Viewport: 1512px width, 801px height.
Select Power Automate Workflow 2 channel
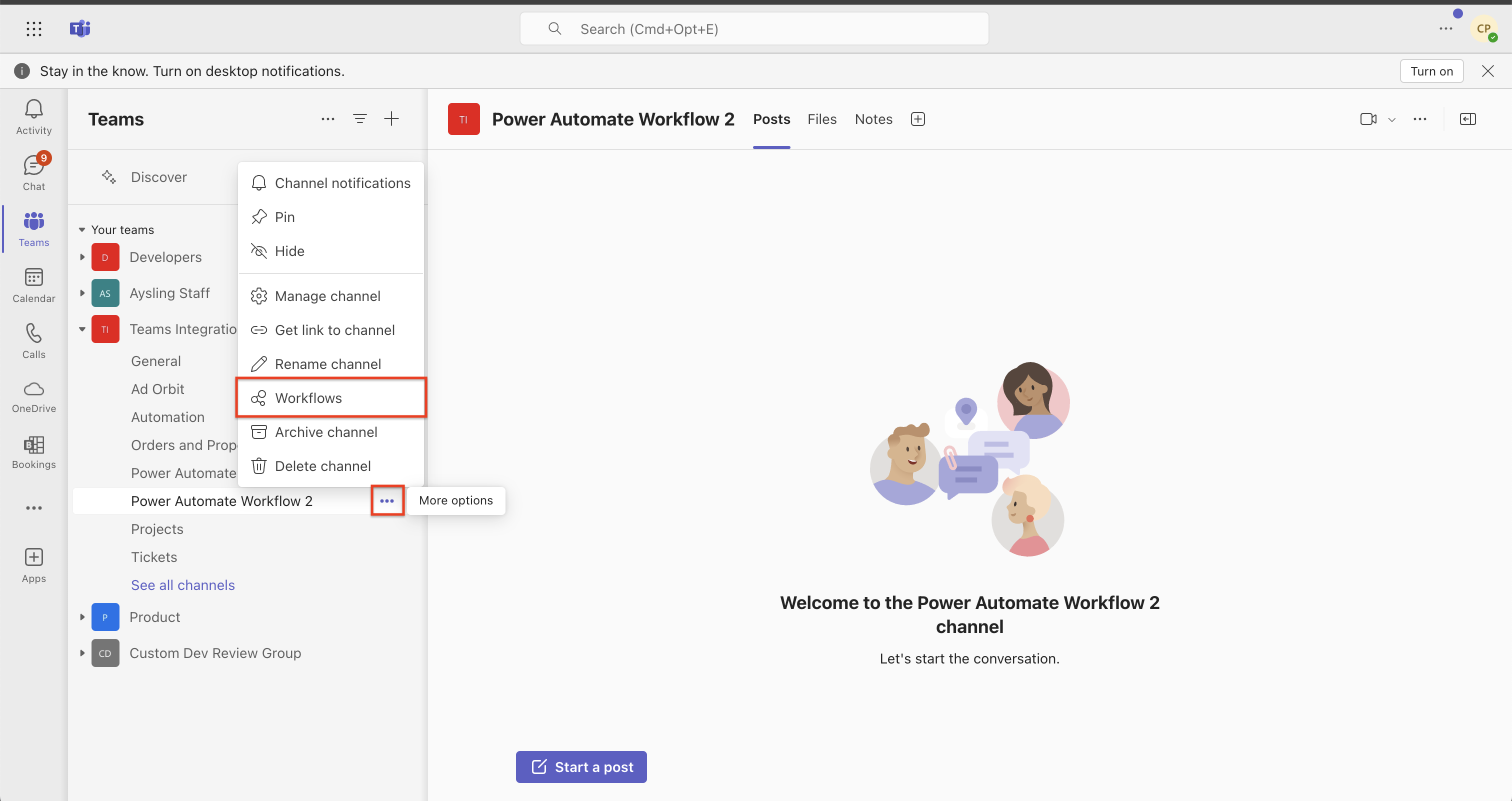click(221, 500)
